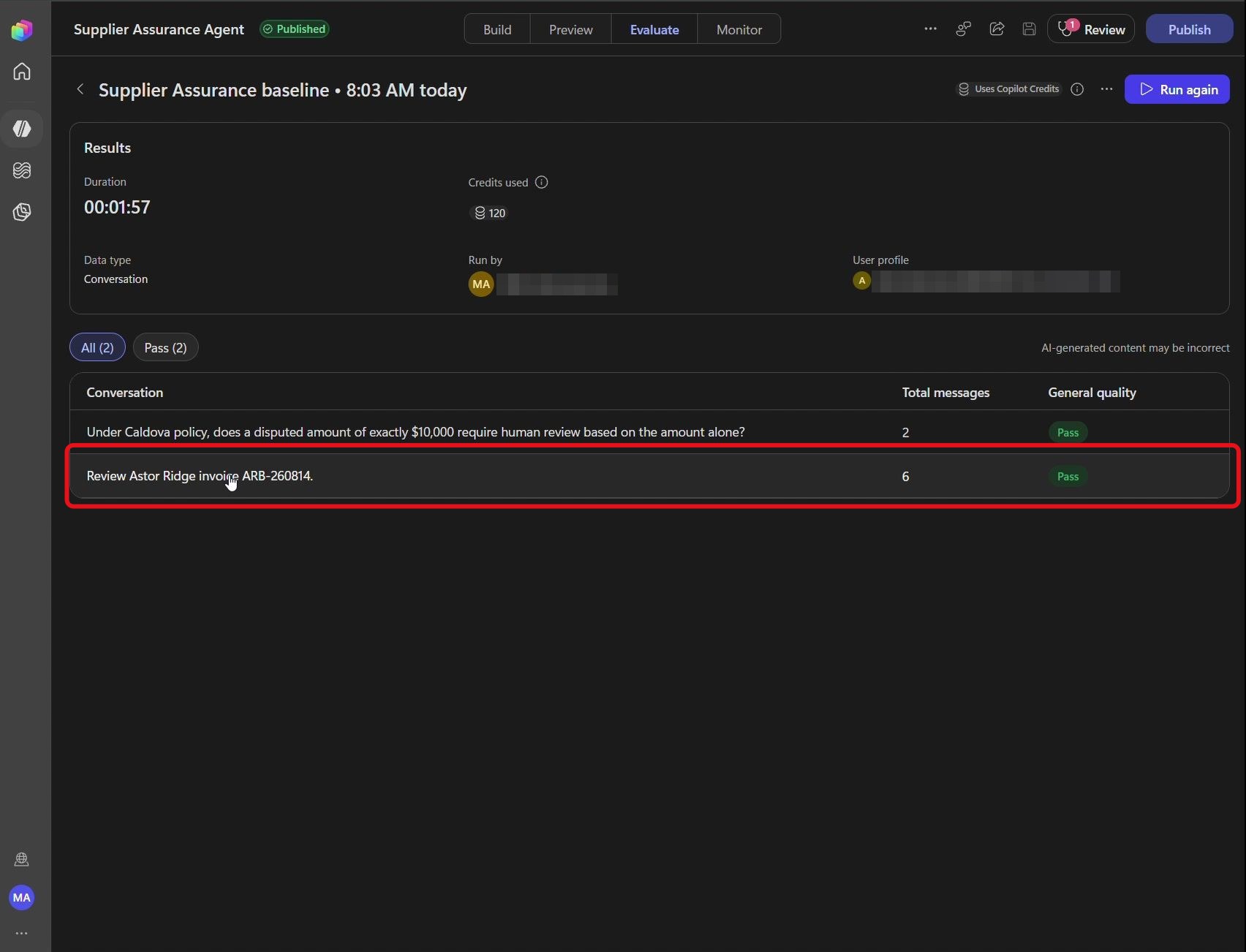Open the Copilot Studio logo icon
The width and height of the screenshot is (1246, 952).
tap(22, 30)
